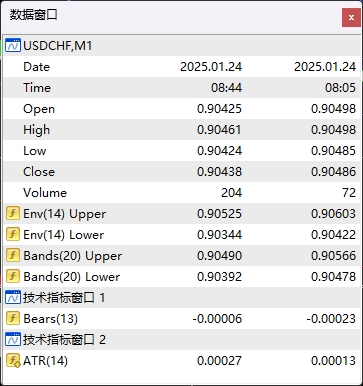This screenshot has height=386, width=363.
Task: Click the time value 08:44
Action: tap(226, 88)
